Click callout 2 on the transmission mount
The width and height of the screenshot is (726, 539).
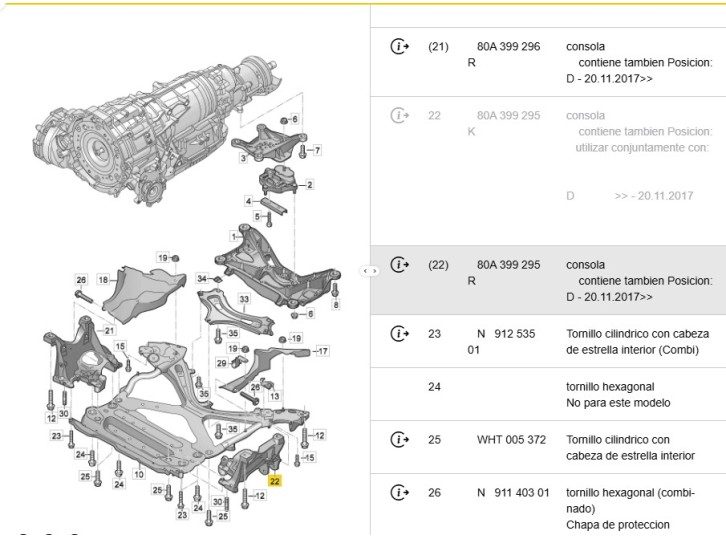click(x=310, y=185)
